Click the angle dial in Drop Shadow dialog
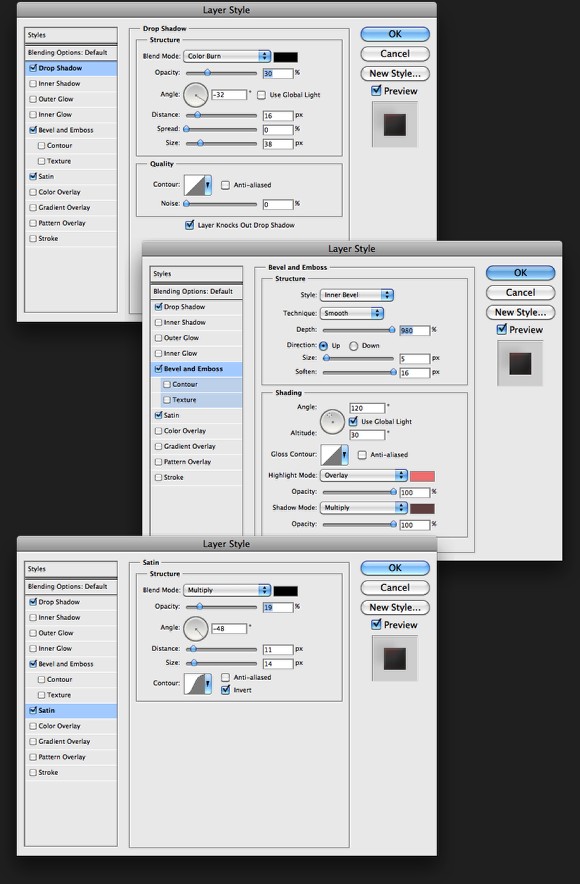This screenshot has width=580, height=884. pyautogui.click(x=196, y=95)
